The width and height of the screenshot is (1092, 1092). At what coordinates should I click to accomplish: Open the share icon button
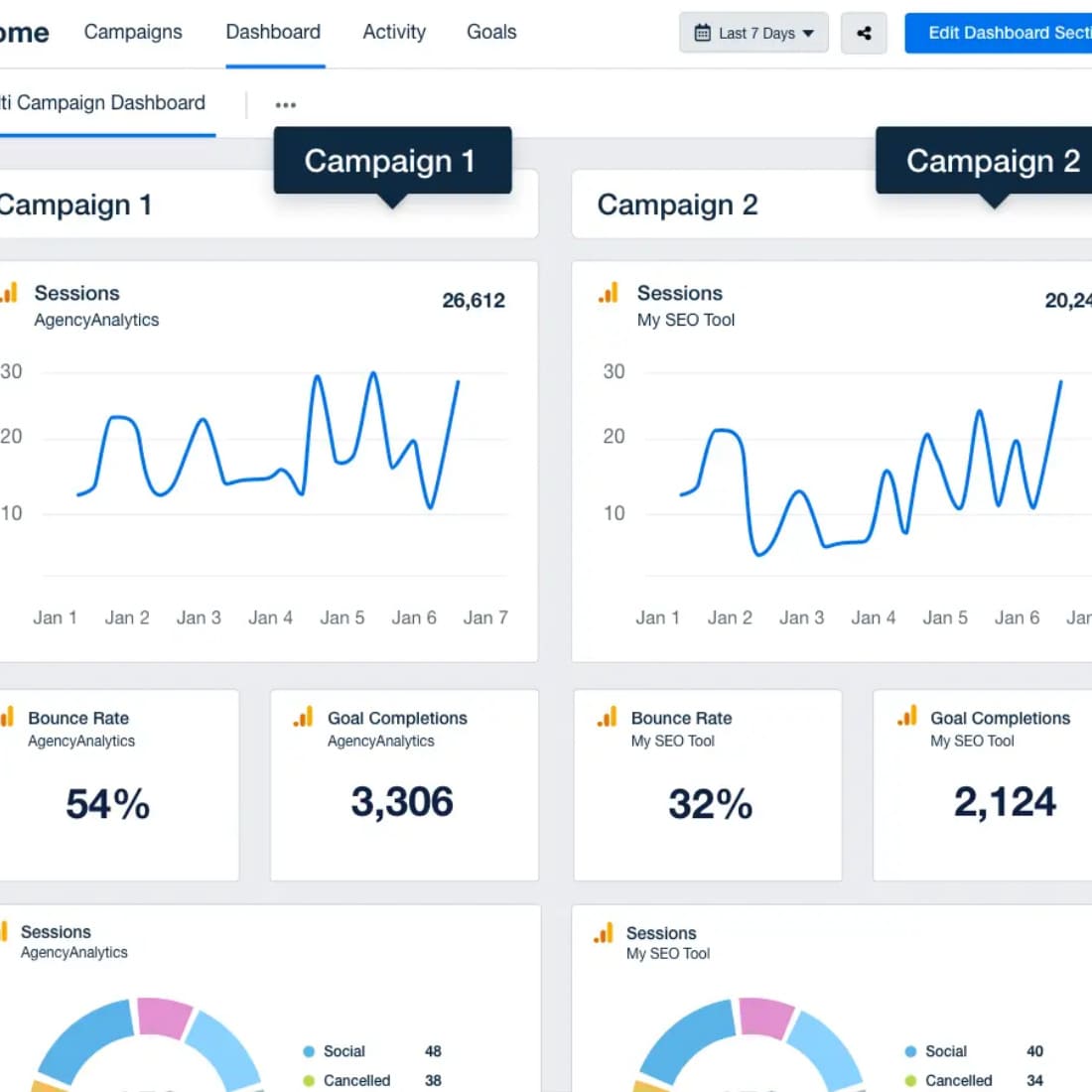pos(864,33)
